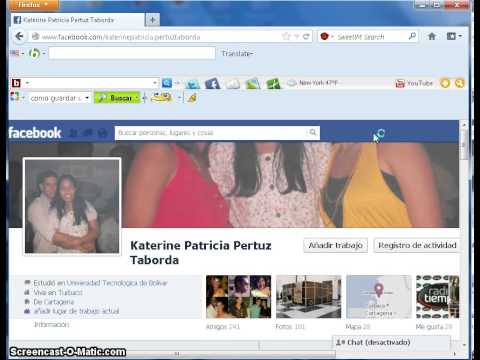Click the green Babylon toolbar icon

click(34, 53)
